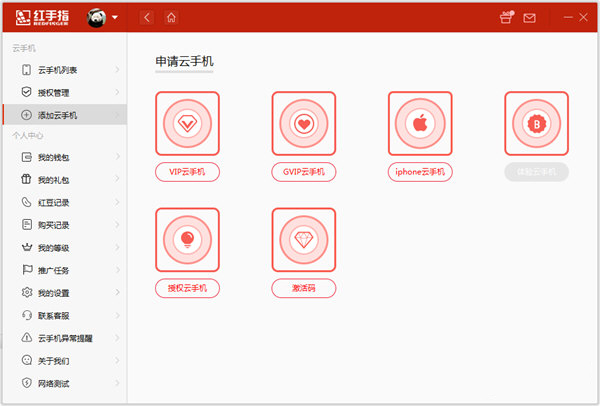Open the mail envelope messages icon
The height and width of the screenshot is (406, 600).
529,18
